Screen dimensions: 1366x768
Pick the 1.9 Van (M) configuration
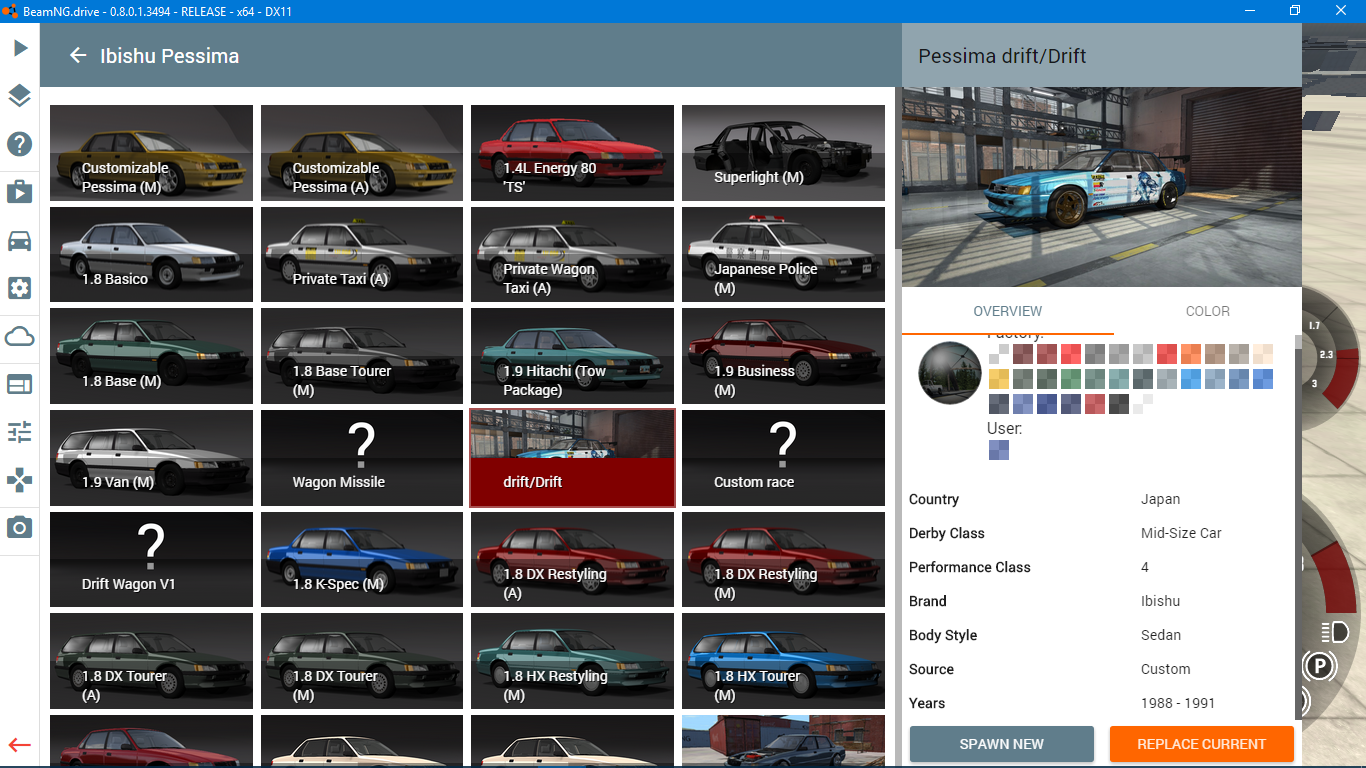(x=151, y=458)
